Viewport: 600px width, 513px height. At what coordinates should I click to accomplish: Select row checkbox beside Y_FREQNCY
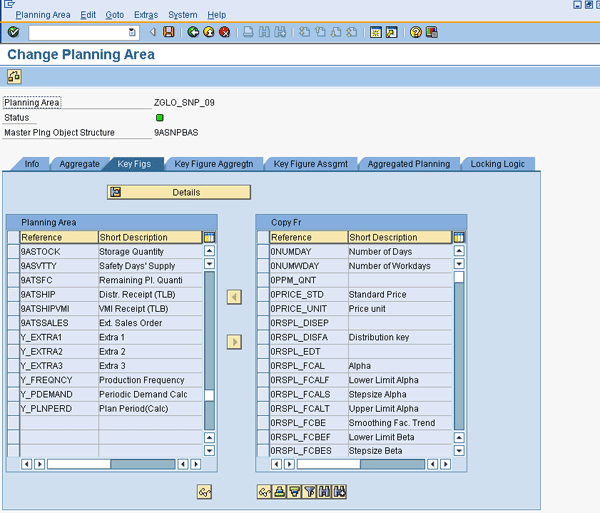[13, 380]
